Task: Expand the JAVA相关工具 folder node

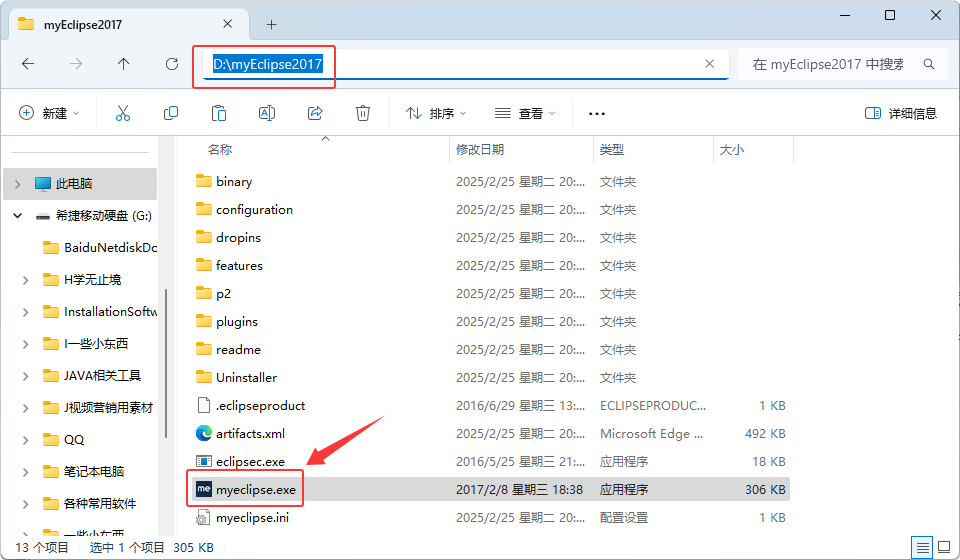Action: coord(26,376)
